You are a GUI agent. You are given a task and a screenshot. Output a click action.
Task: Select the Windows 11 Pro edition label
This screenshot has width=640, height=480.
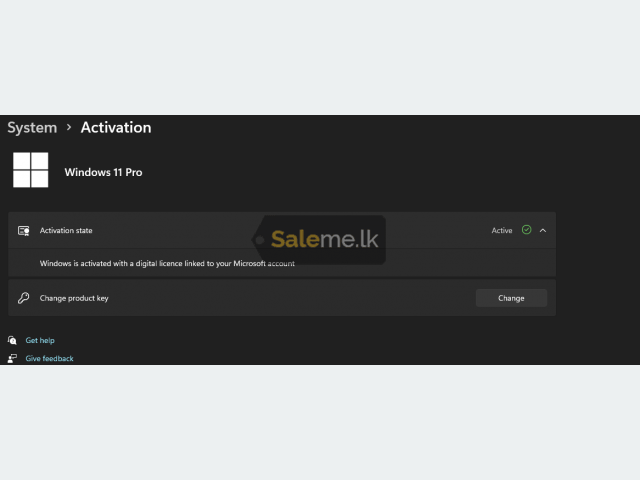tap(103, 172)
